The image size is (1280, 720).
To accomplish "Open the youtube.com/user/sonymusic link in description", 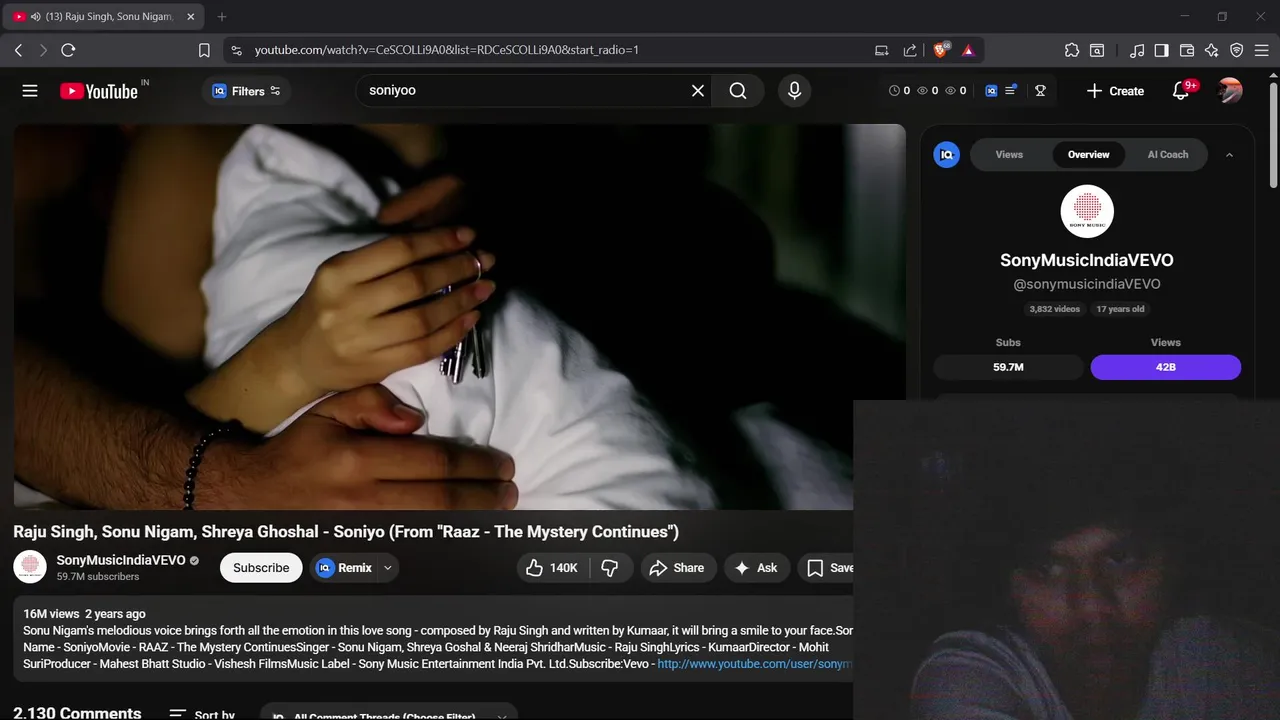I will pos(754,664).
